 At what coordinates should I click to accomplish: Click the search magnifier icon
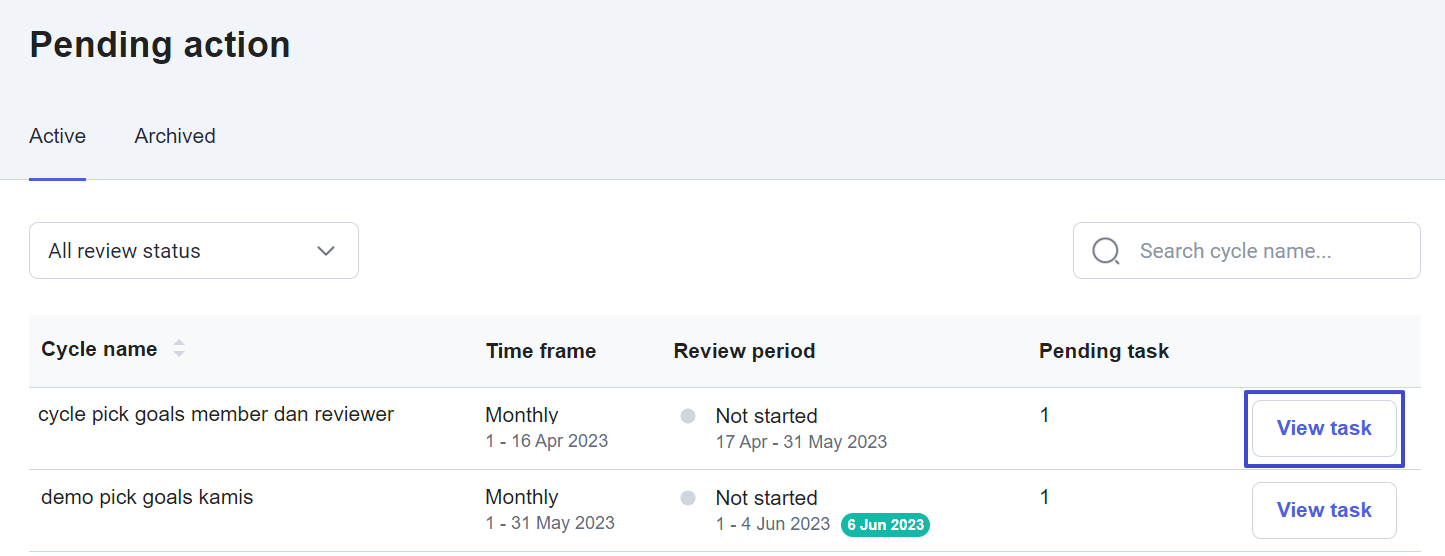[x=1106, y=251]
